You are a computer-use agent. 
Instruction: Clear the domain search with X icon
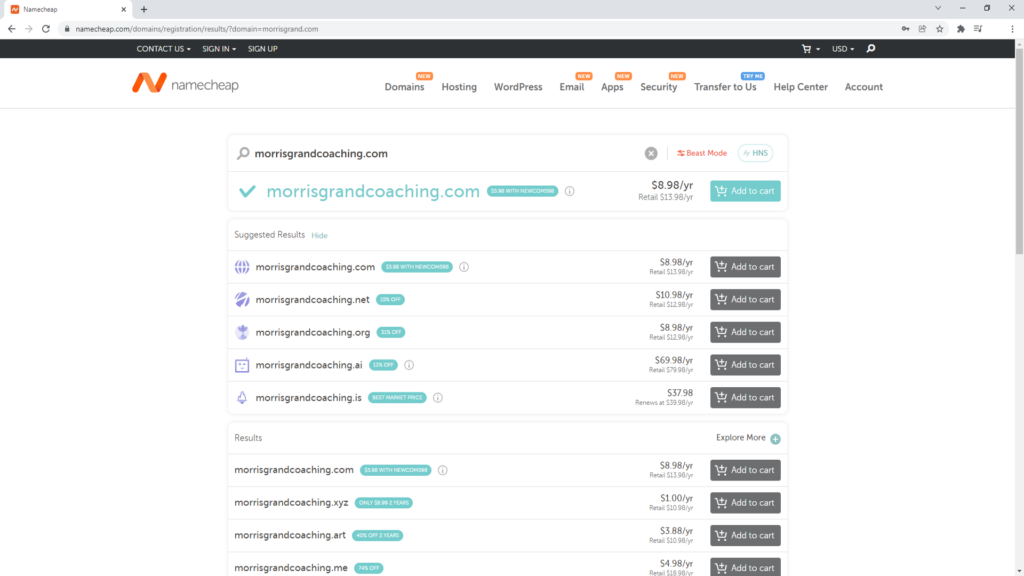(651, 153)
